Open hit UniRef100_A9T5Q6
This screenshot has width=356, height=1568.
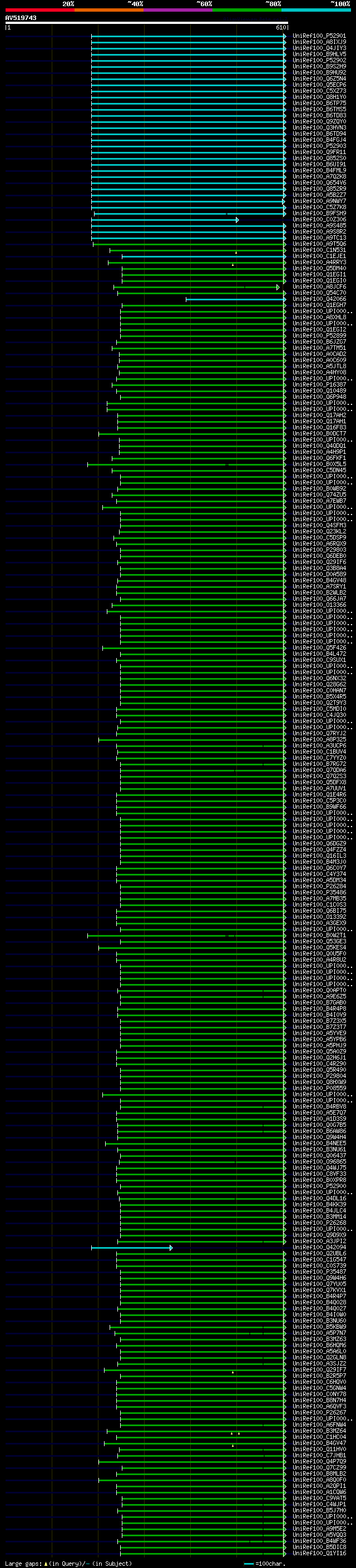click(319, 244)
